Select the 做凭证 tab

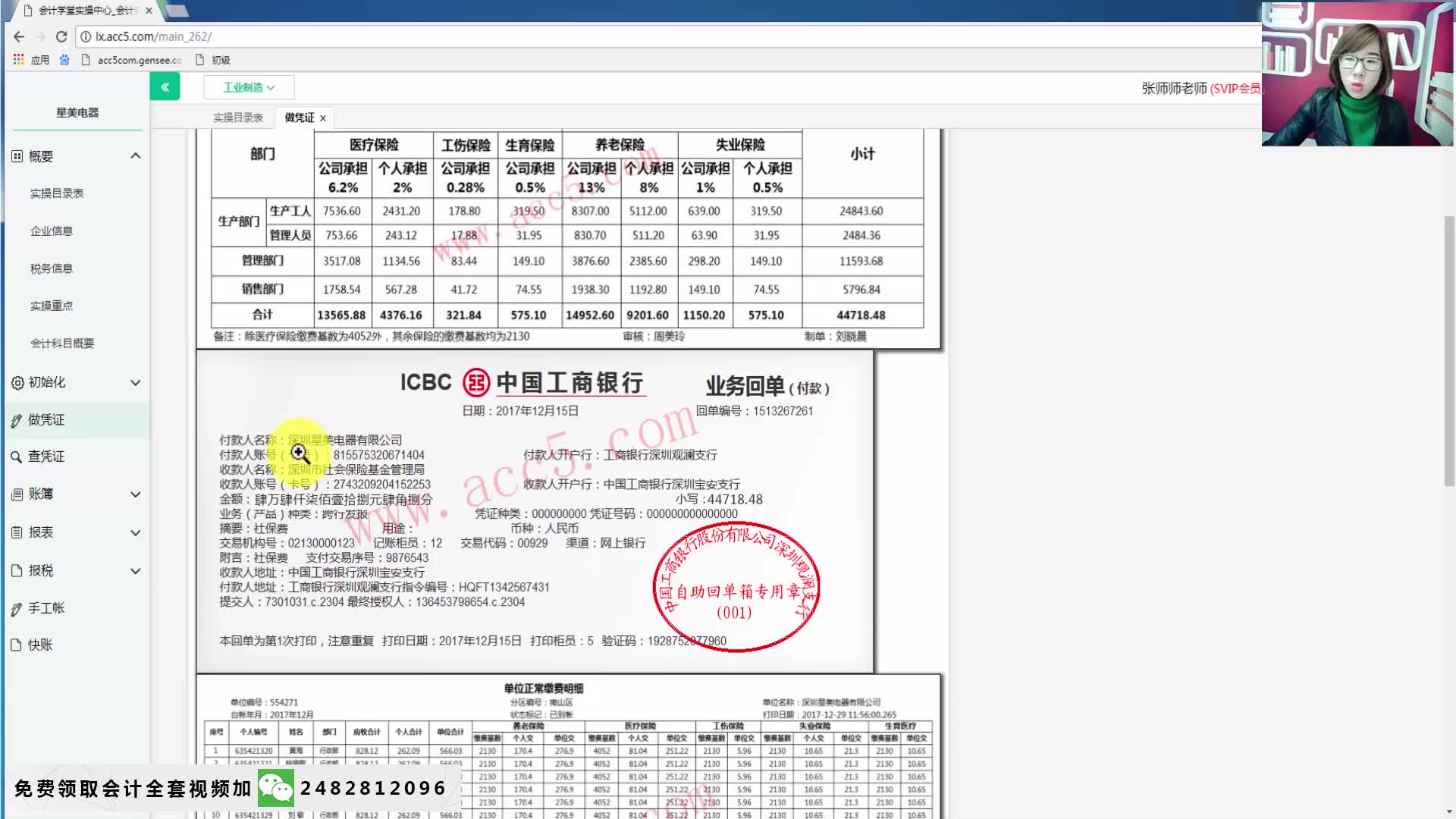(296, 118)
